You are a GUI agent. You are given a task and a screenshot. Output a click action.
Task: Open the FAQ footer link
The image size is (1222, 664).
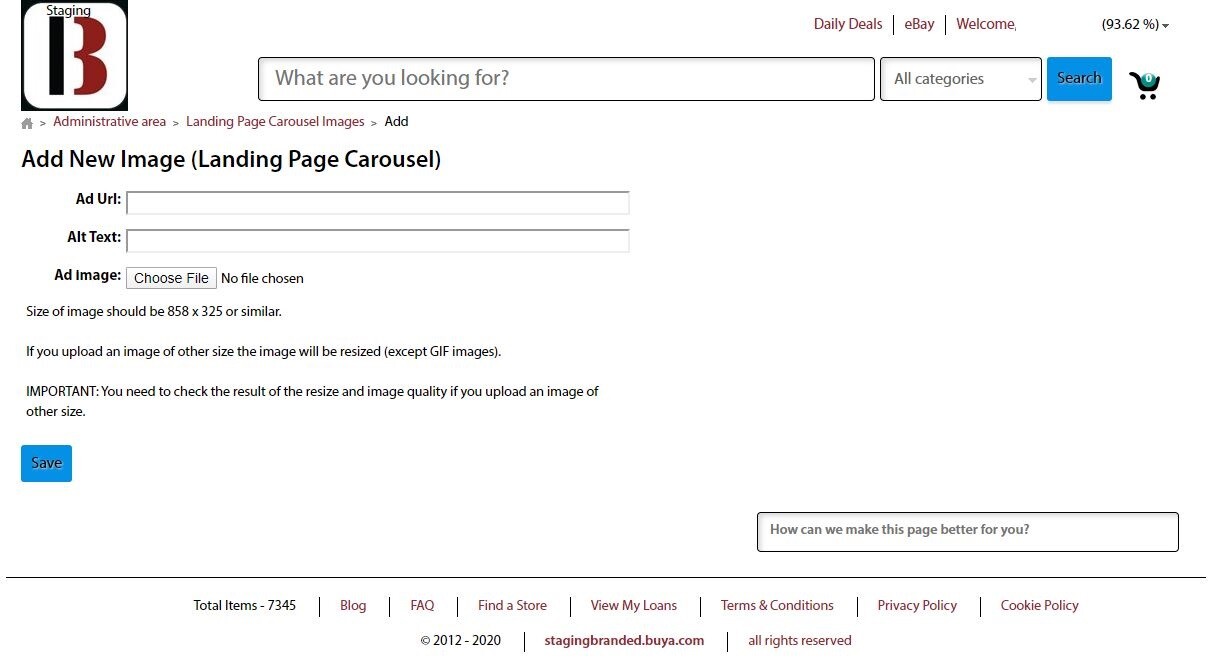click(x=422, y=605)
